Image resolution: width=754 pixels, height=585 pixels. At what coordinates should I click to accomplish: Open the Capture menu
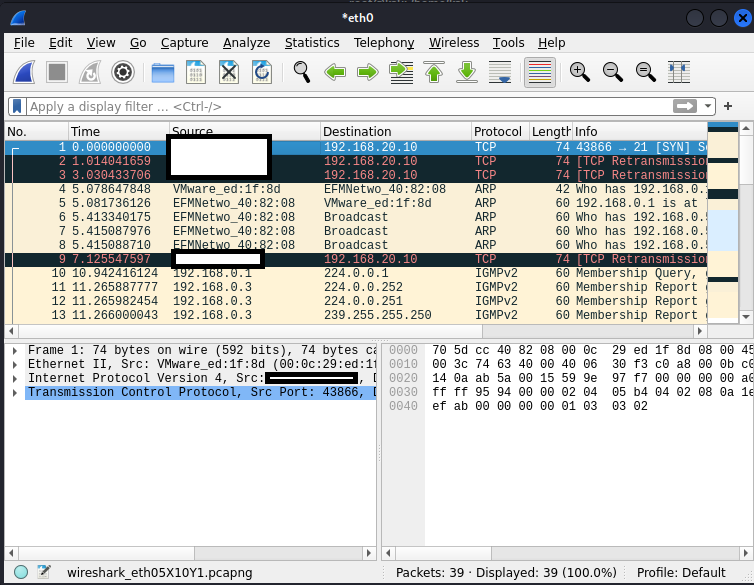(185, 43)
